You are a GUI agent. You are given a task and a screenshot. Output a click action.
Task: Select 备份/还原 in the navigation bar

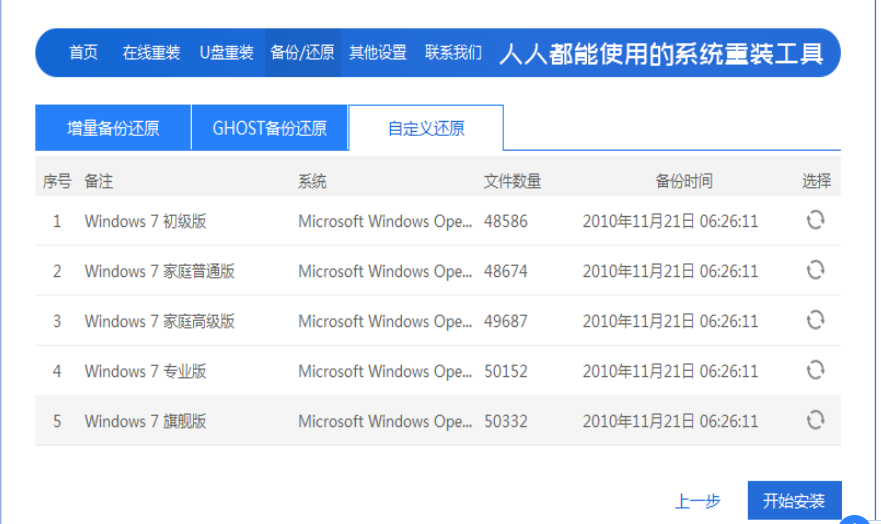[302, 53]
